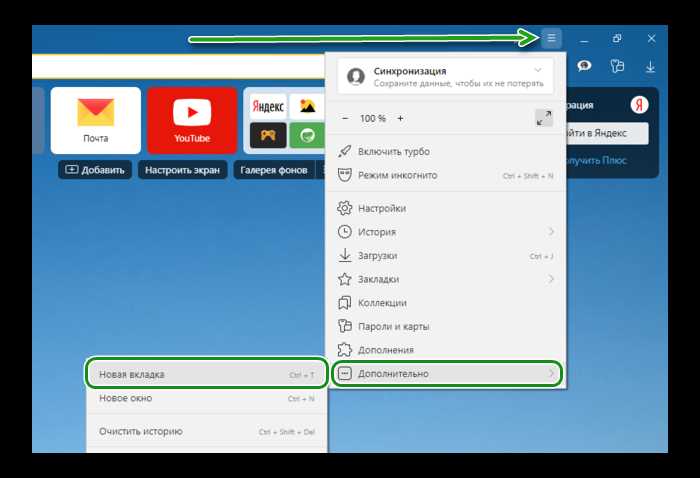
Task: Open the hamburger menu button in title bar
Action: pos(551,38)
